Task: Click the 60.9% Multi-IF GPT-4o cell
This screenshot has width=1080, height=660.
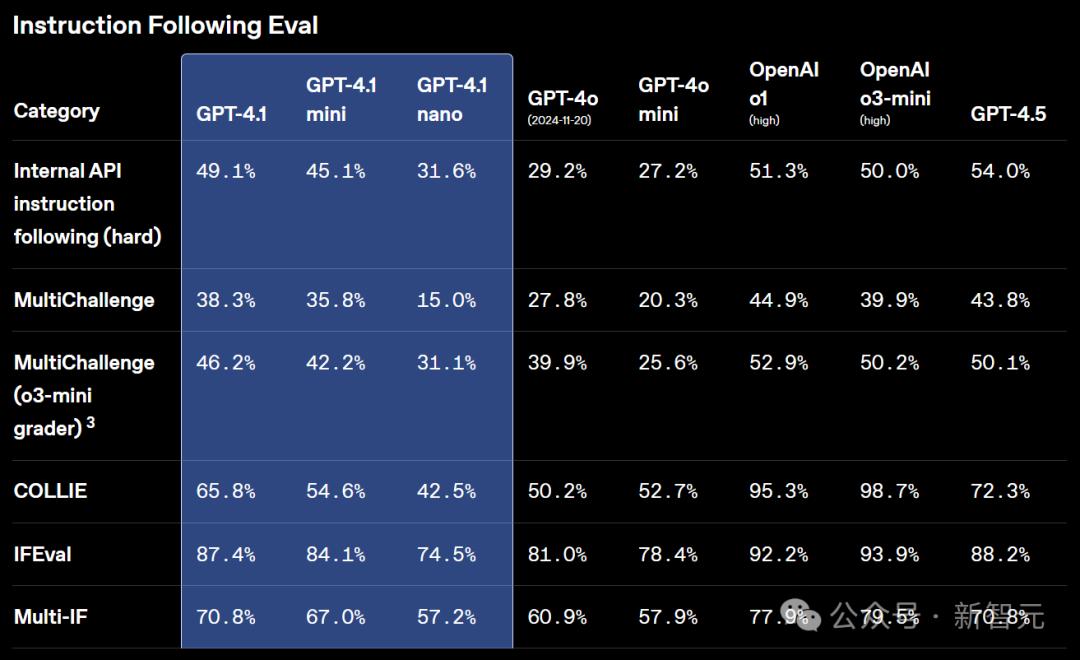Action: 557,617
